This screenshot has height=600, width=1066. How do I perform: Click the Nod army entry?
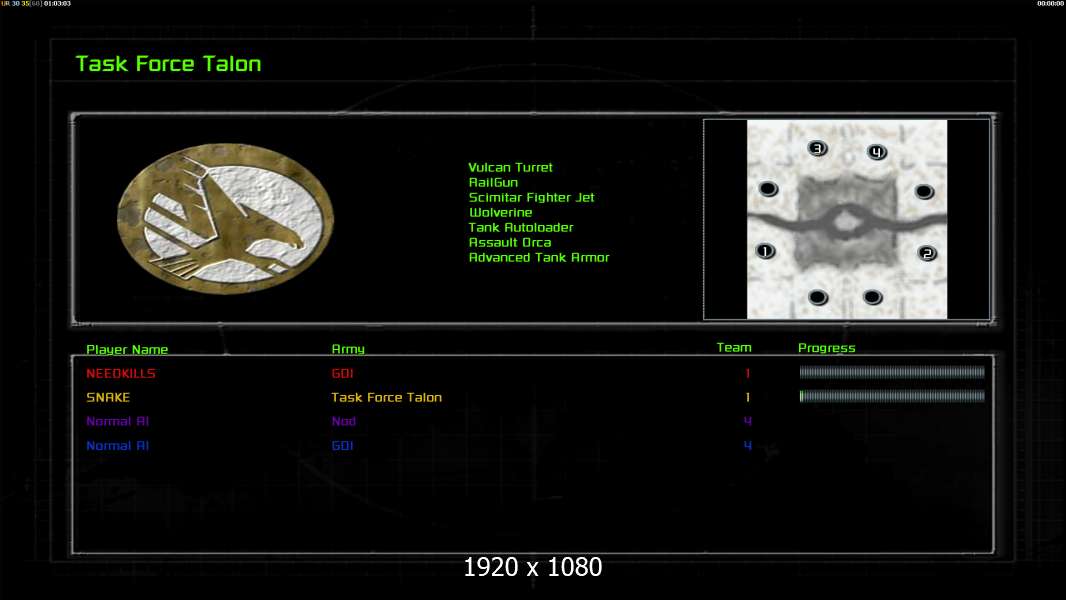tap(344, 422)
